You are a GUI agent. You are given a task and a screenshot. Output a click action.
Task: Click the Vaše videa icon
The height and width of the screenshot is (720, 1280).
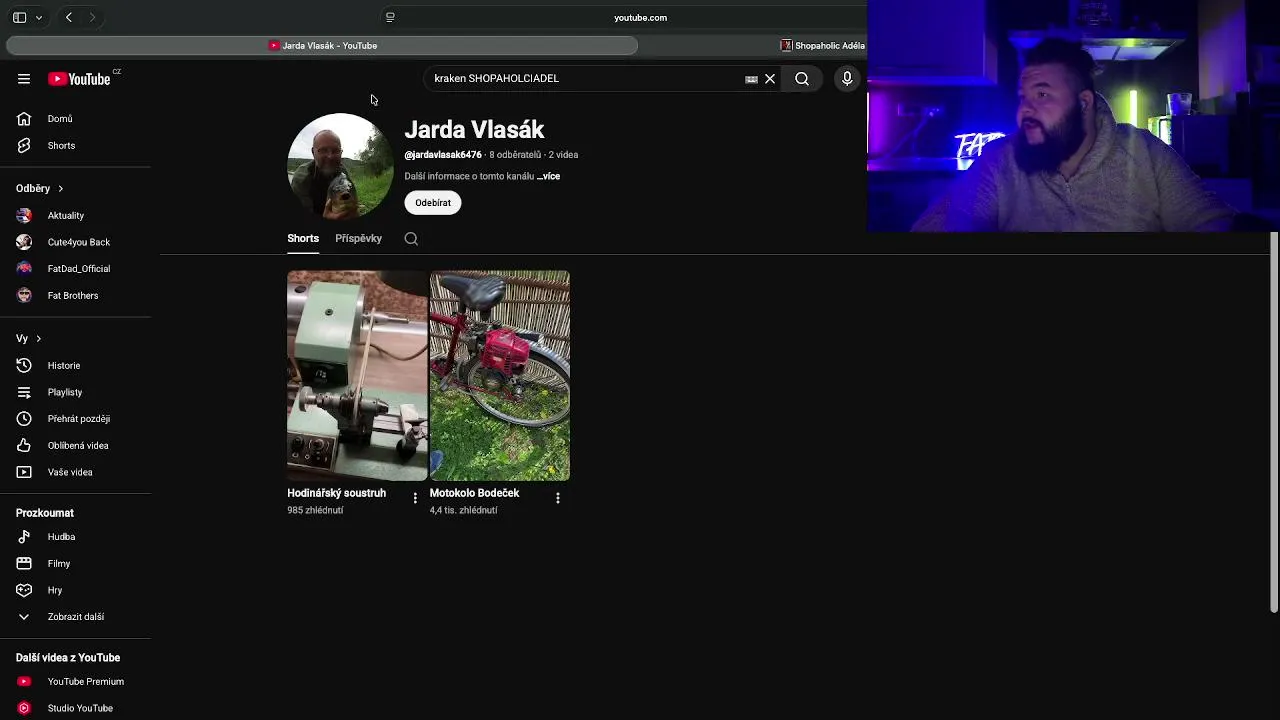(x=24, y=472)
